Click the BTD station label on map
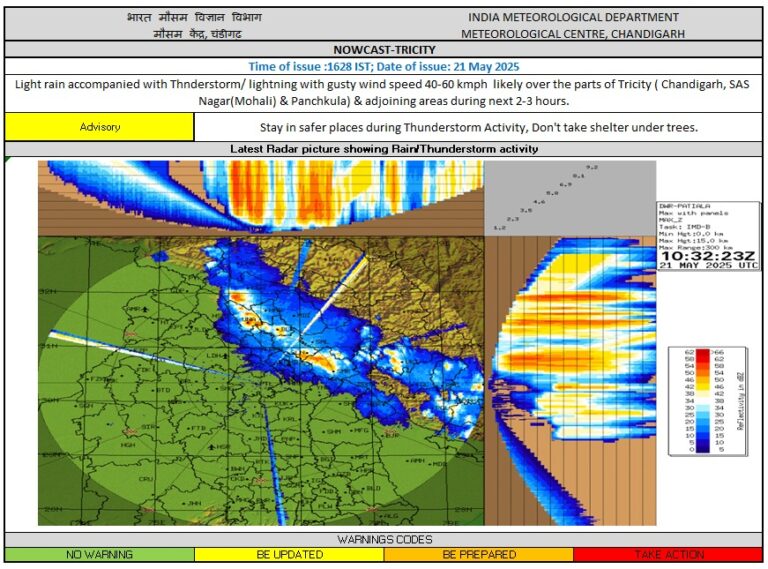 (163, 390)
